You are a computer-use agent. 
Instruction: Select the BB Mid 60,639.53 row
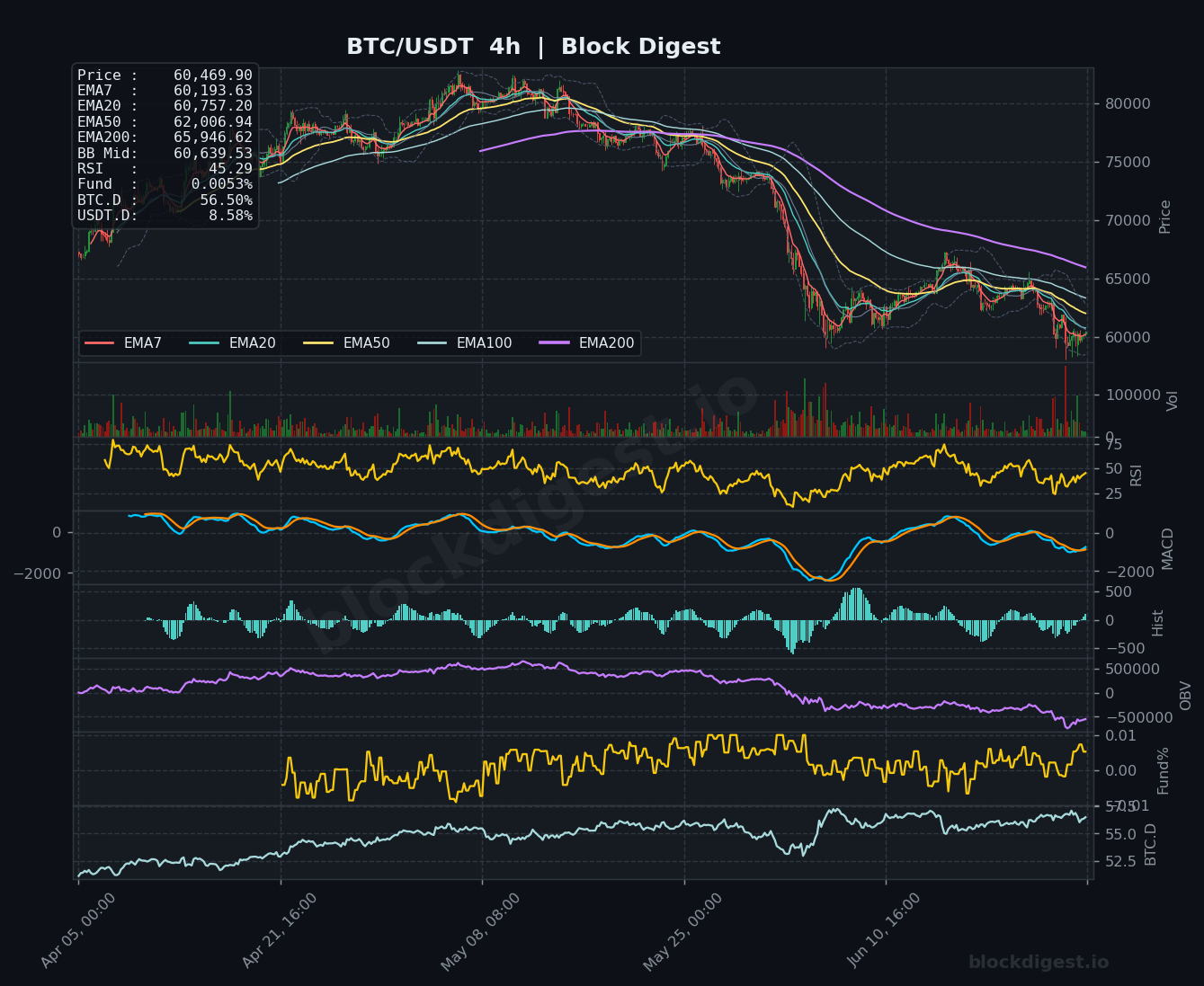(165, 154)
